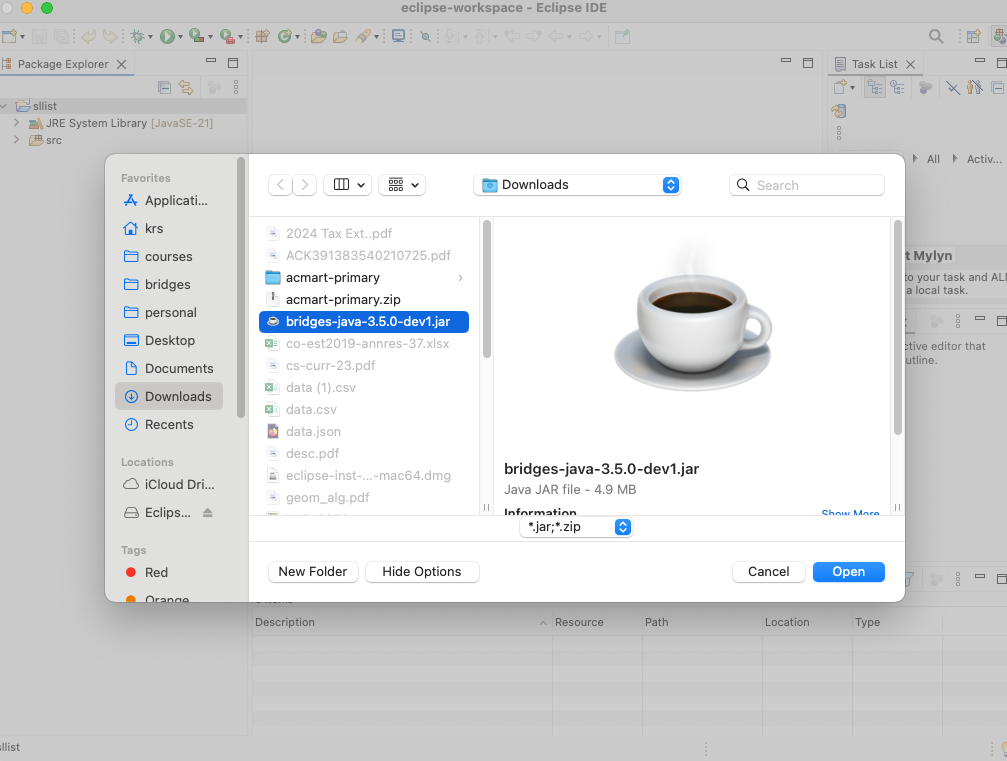
Task: Select iCloud Drive under Locations
Action: pyautogui.click(x=170, y=484)
